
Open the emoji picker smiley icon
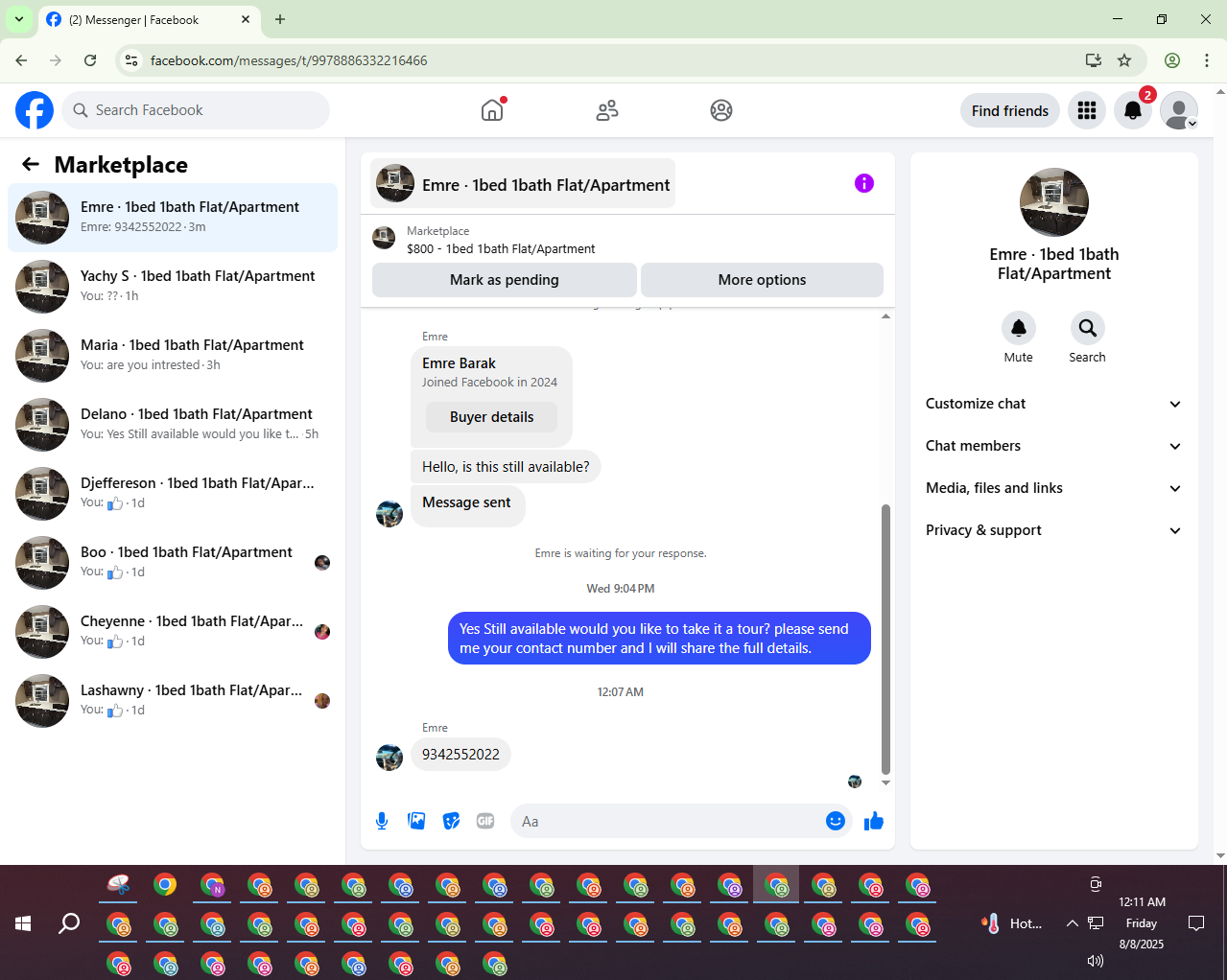tap(836, 821)
